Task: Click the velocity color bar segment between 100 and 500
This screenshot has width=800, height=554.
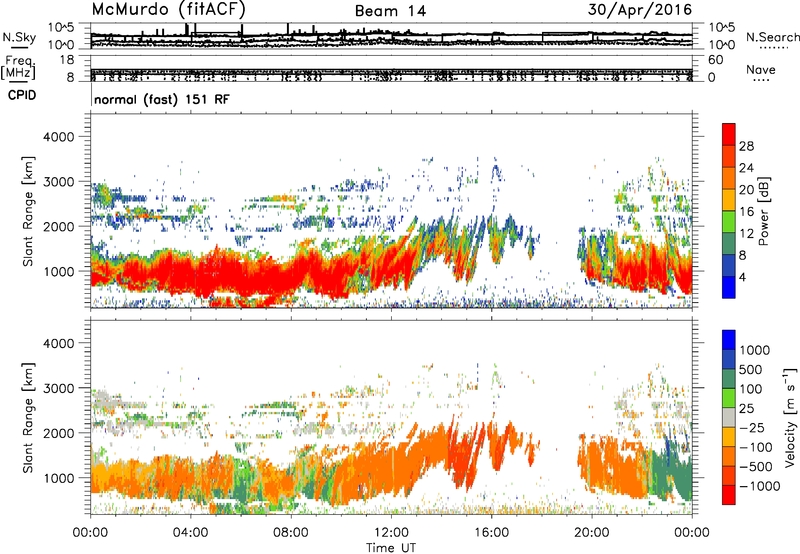Action: (729, 379)
